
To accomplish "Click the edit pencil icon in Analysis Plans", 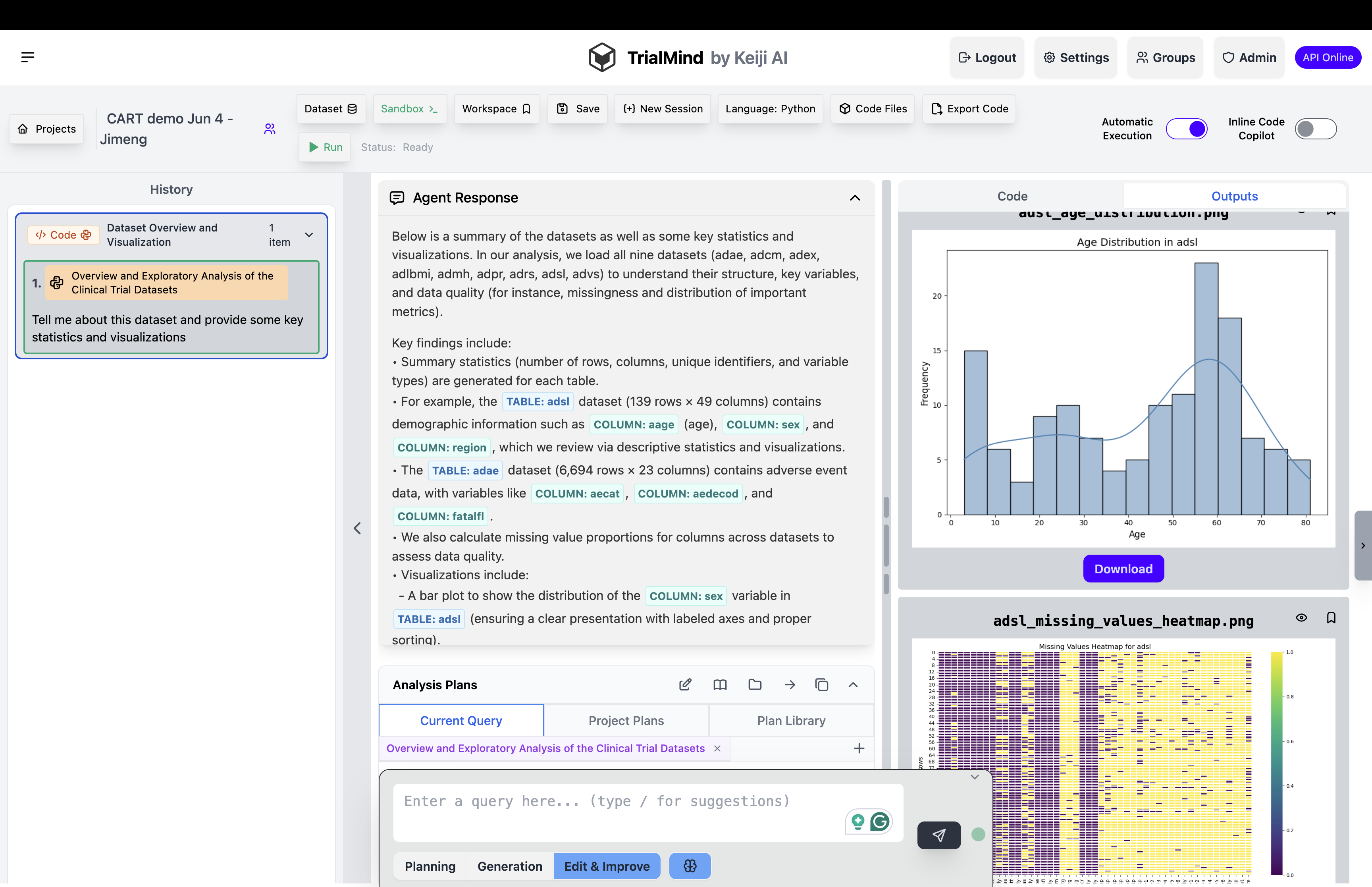I will click(684, 684).
